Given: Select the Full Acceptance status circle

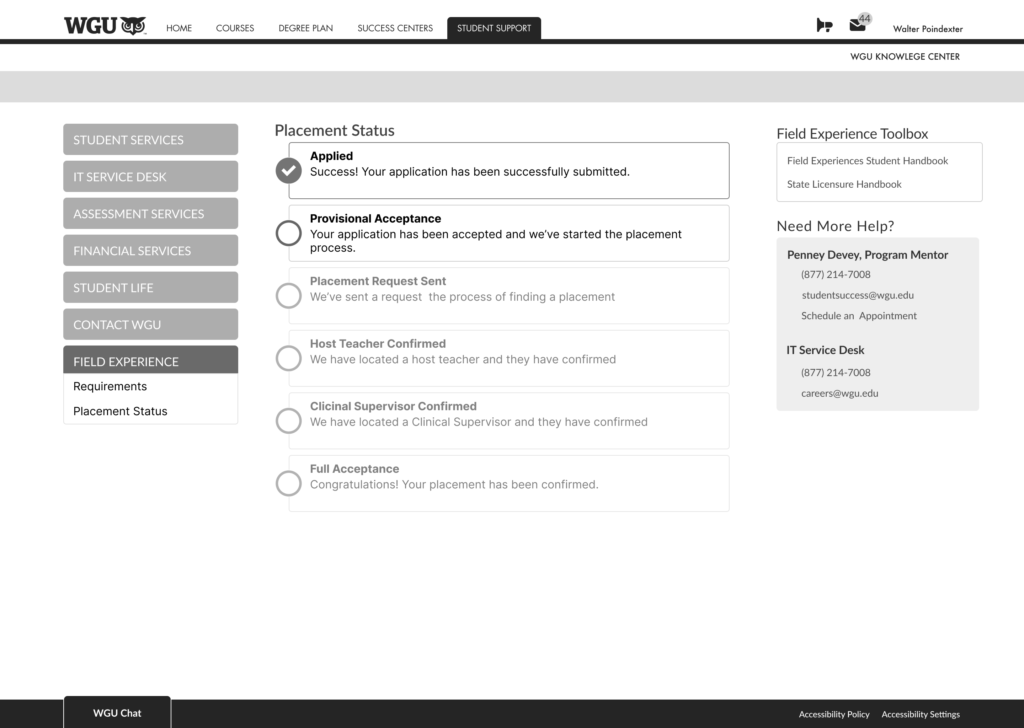Looking at the screenshot, I should pos(288,484).
